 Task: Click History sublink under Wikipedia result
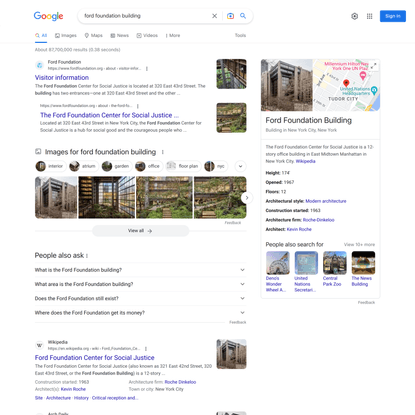(81, 398)
